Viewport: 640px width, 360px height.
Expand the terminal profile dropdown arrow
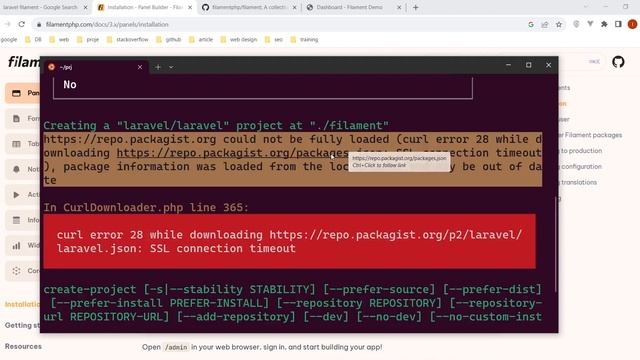(171, 67)
